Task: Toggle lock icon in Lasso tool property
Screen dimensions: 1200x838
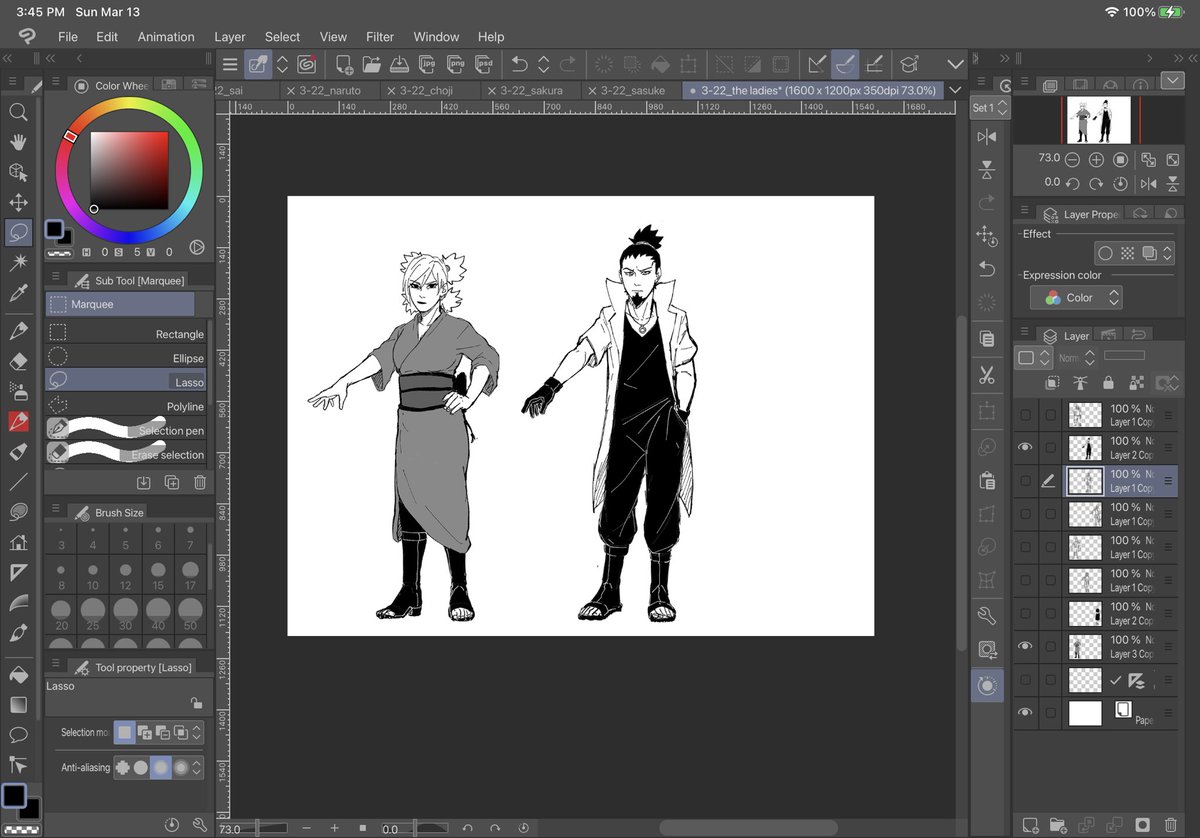Action: tap(197, 703)
